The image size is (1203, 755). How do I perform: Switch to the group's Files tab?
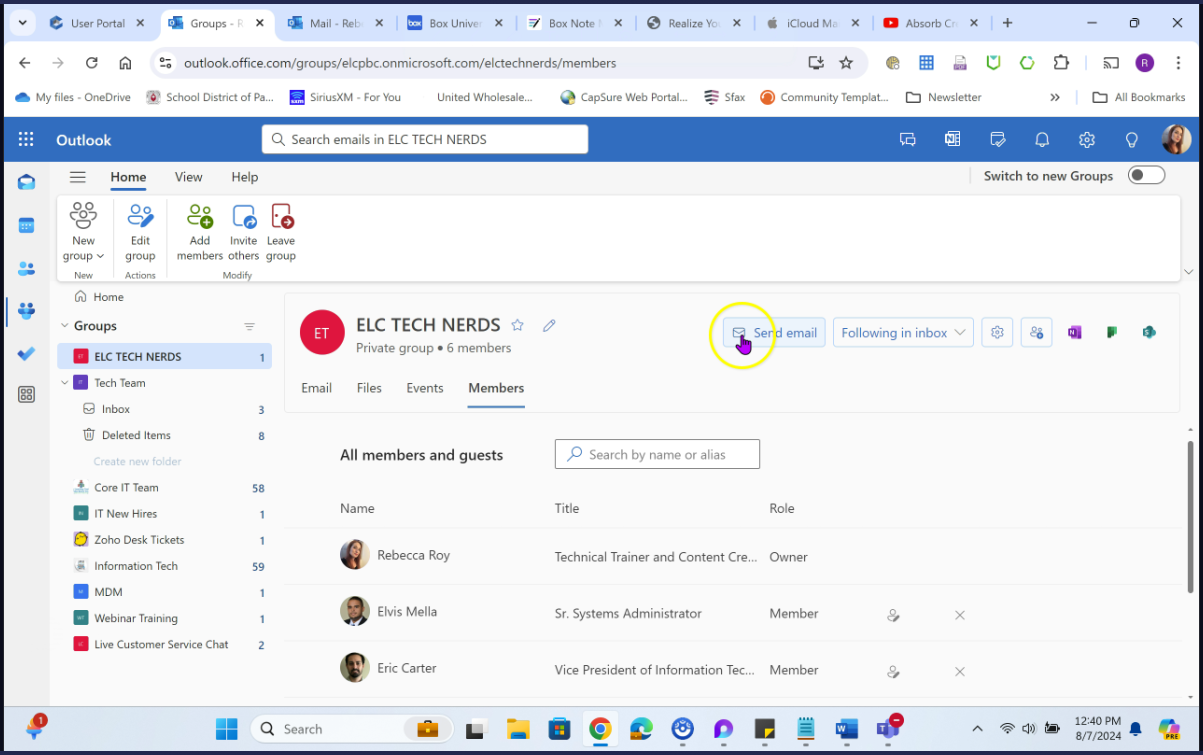pos(369,388)
